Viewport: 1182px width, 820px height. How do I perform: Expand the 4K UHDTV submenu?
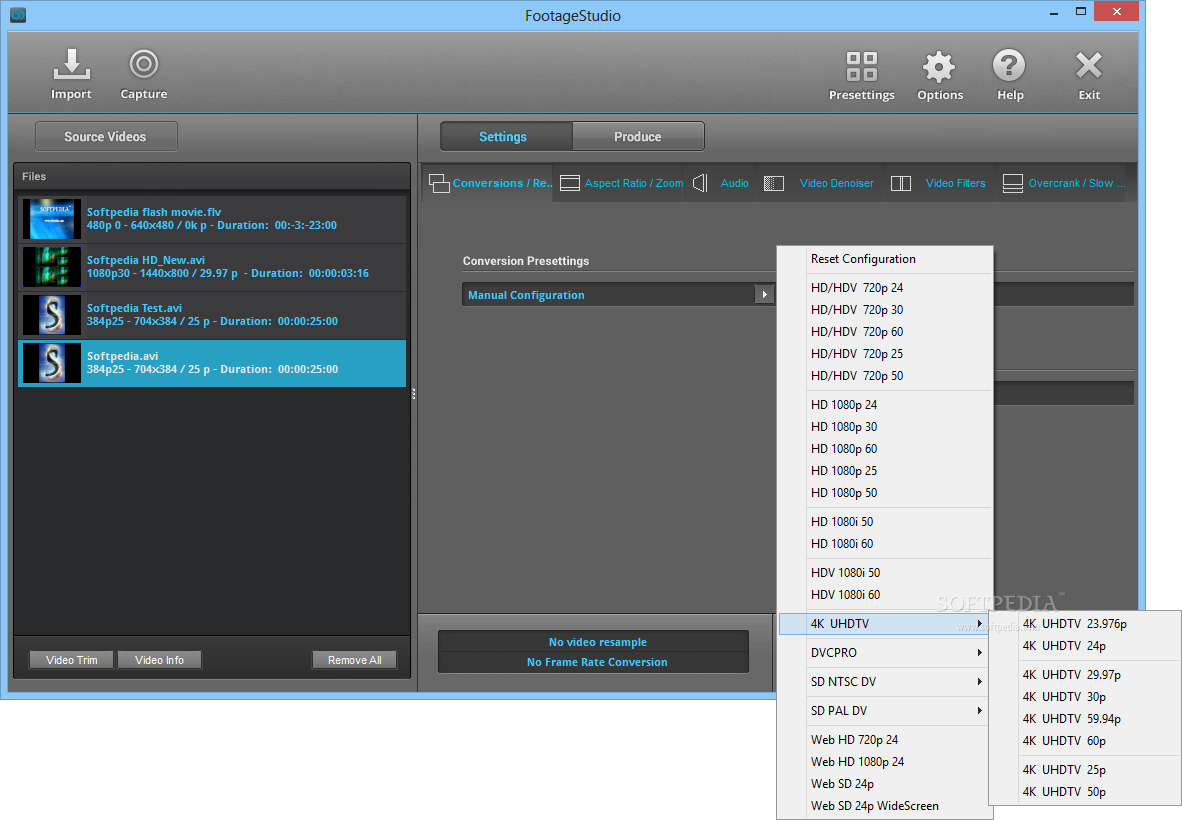[x=884, y=624]
